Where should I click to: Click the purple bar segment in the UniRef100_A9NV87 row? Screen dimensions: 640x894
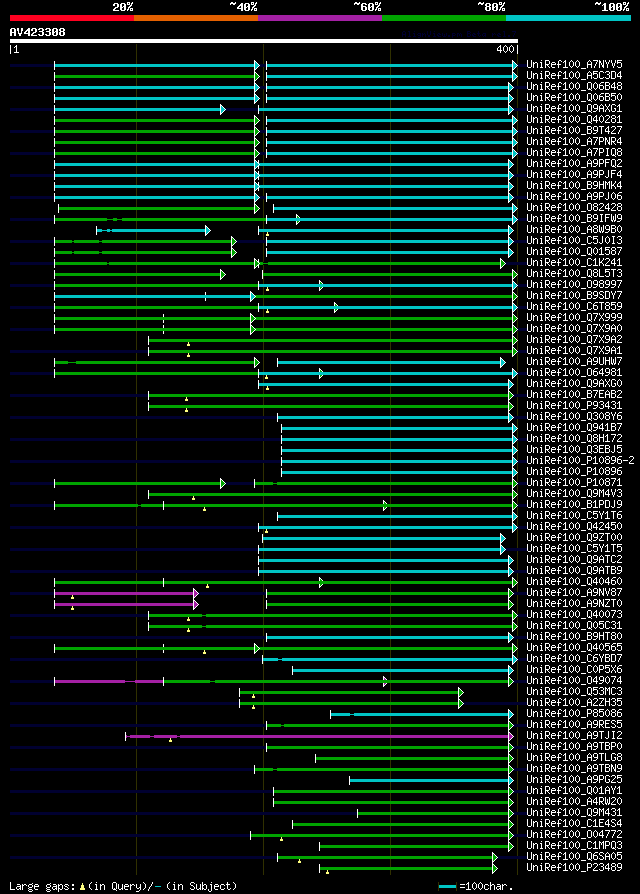tap(126, 594)
